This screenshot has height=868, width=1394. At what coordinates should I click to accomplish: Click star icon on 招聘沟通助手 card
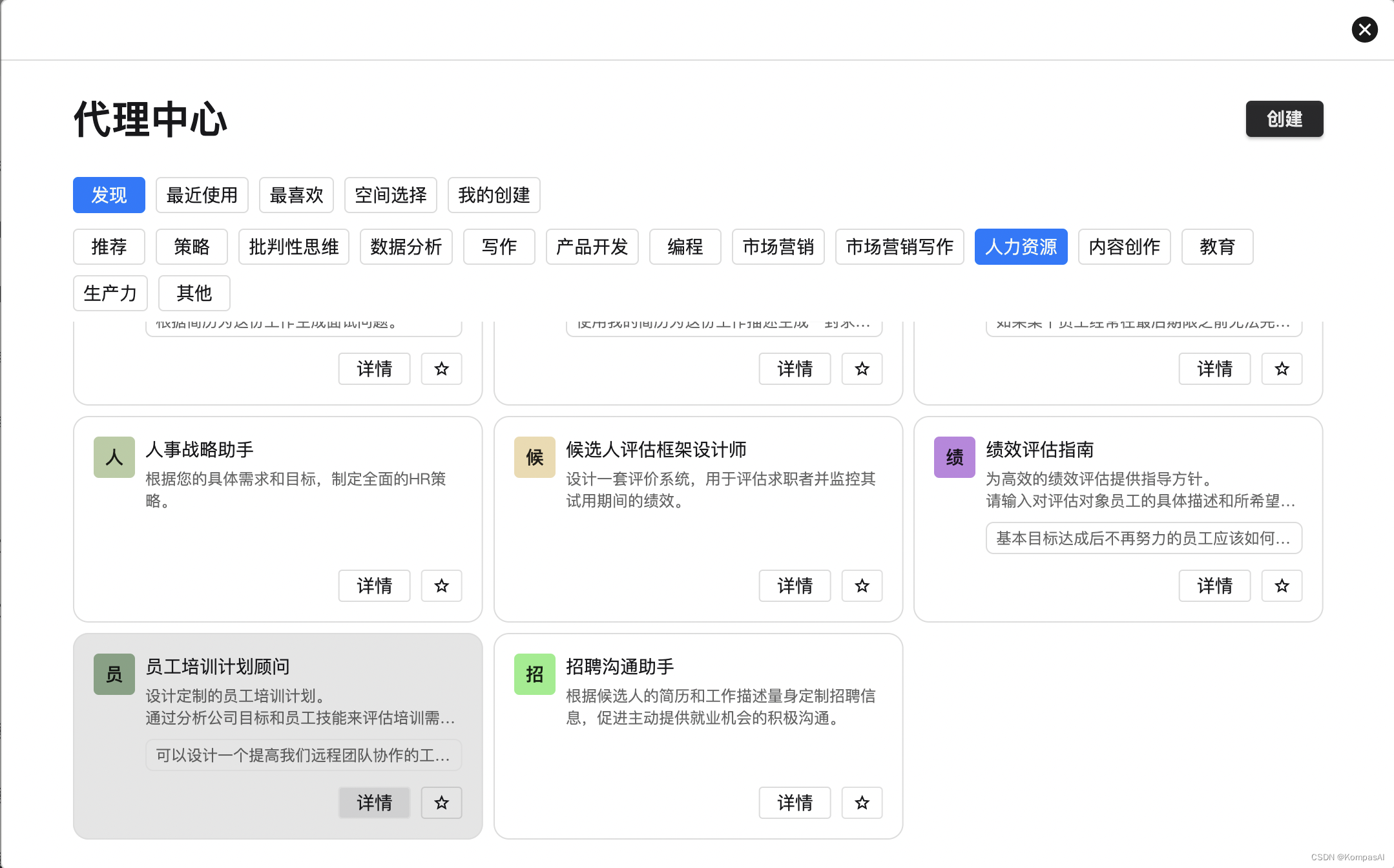point(862,803)
